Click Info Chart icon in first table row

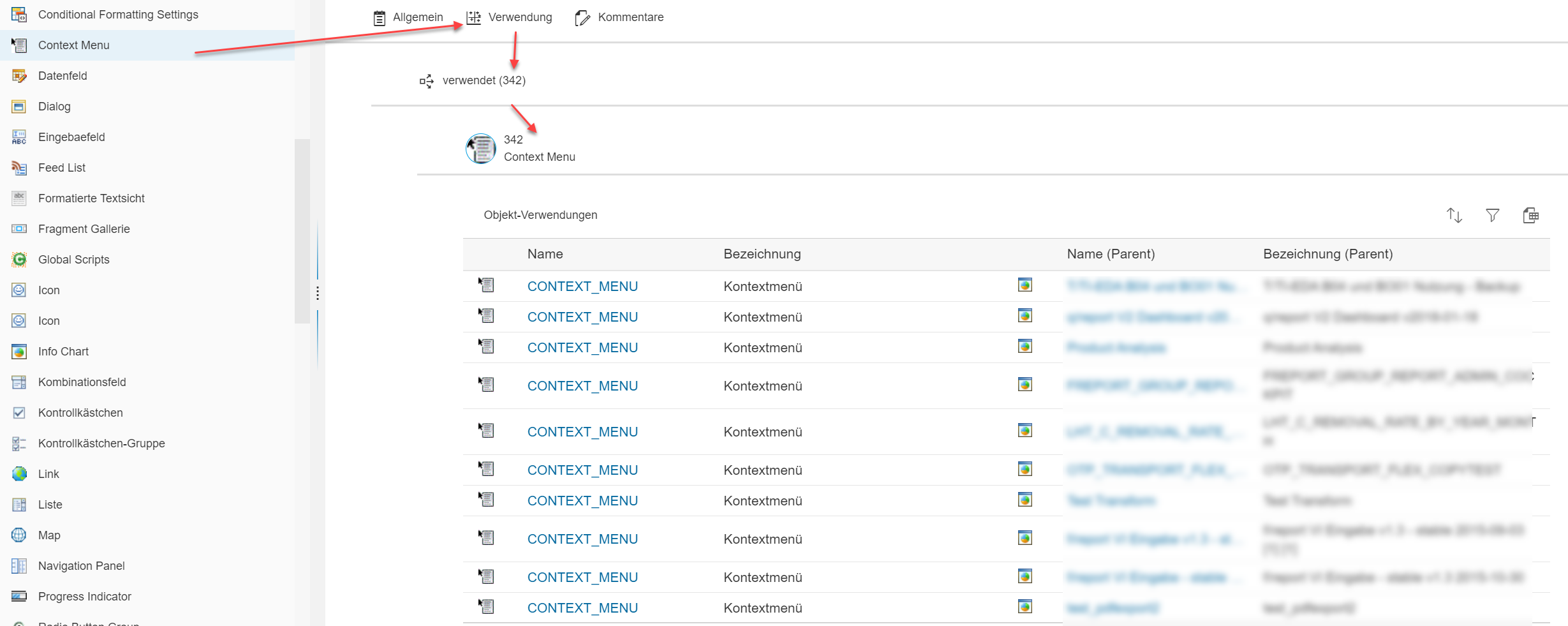[1024, 285]
